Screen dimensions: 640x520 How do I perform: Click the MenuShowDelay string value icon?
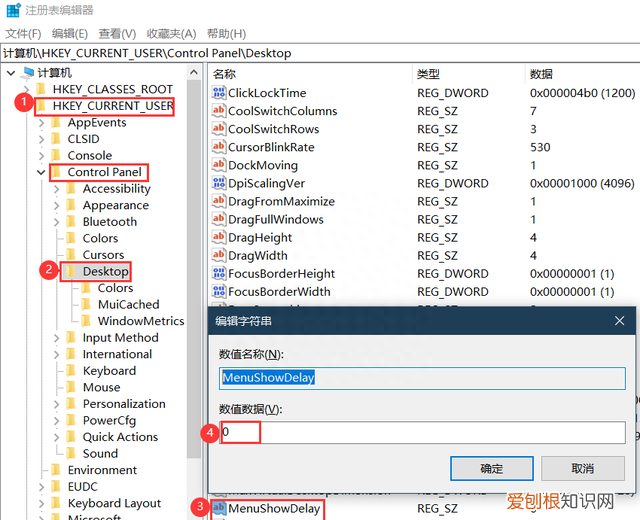tap(219, 508)
